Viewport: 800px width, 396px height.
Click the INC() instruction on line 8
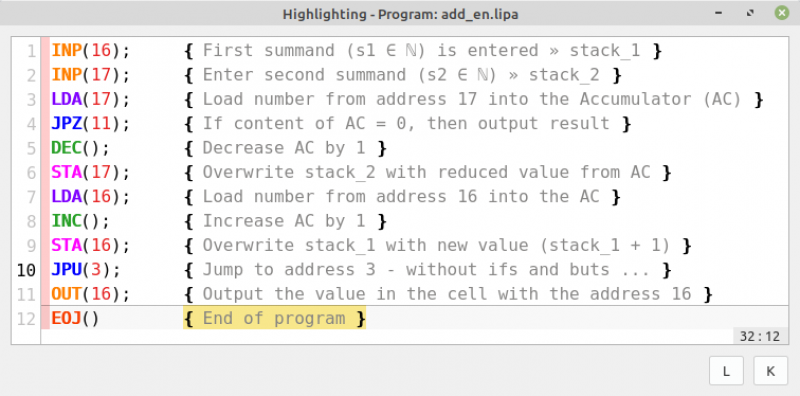[80, 221]
